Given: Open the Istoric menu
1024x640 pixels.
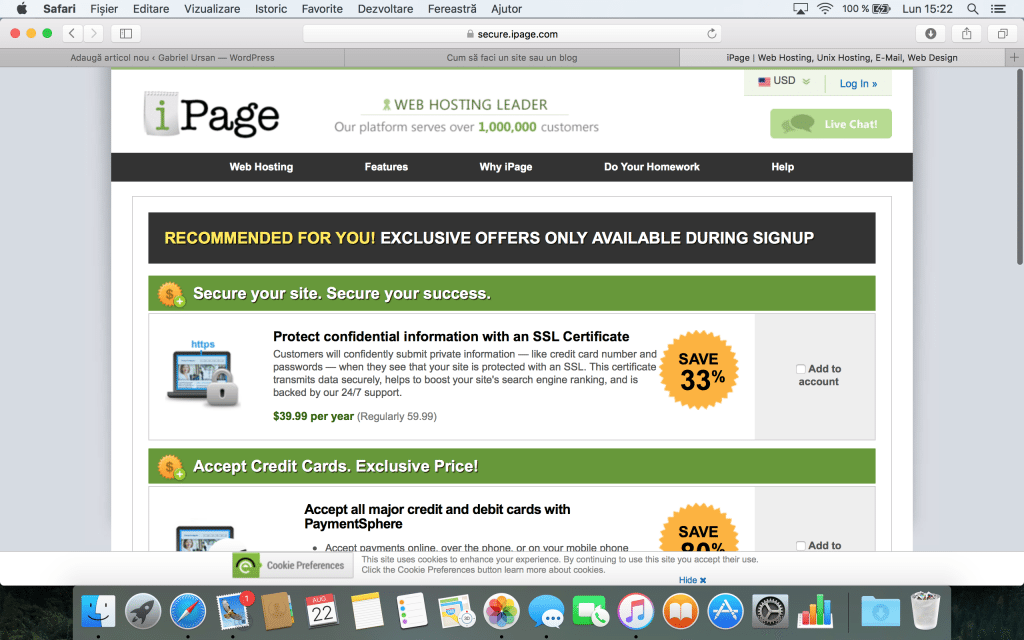Looking at the screenshot, I should 271,8.
